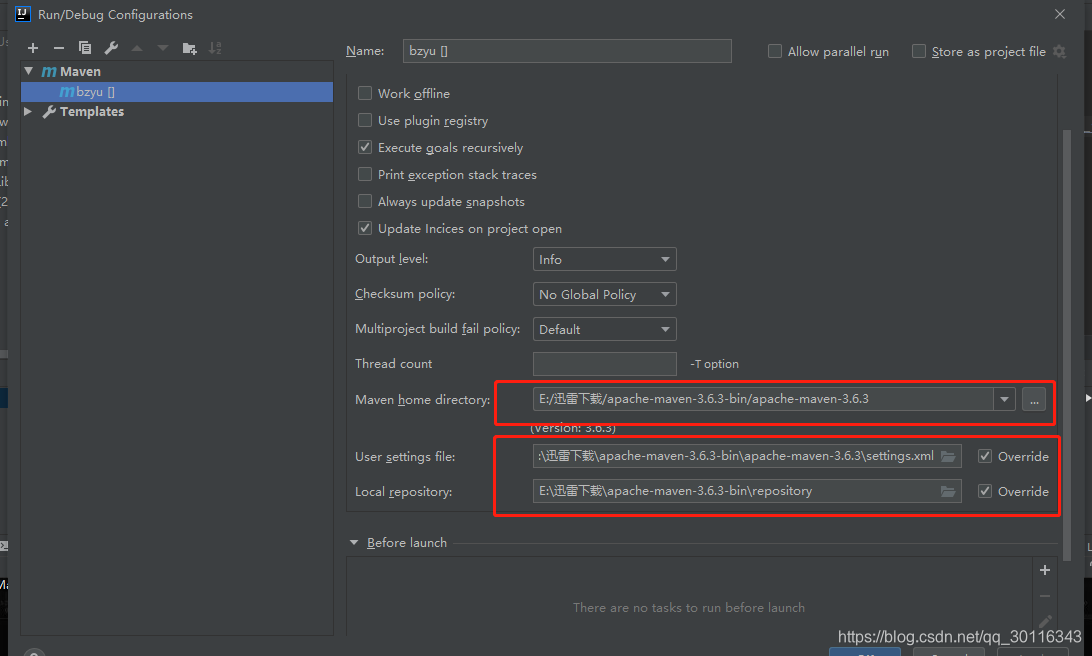Browse for user settings file folder icon
Screen dimensions: 1092x656
(948, 456)
